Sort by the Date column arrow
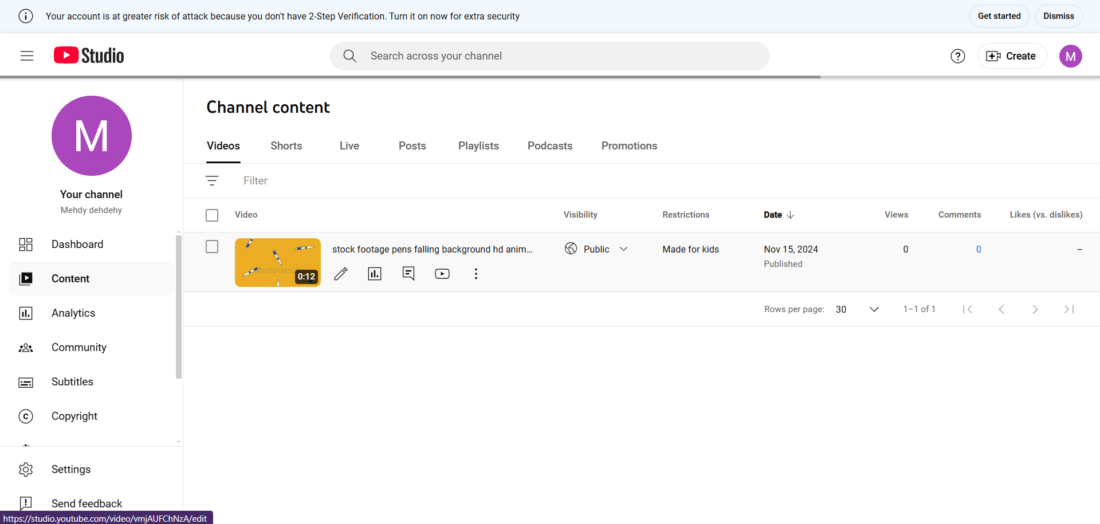Image resolution: width=1100 pixels, height=524 pixels. [x=791, y=215]
